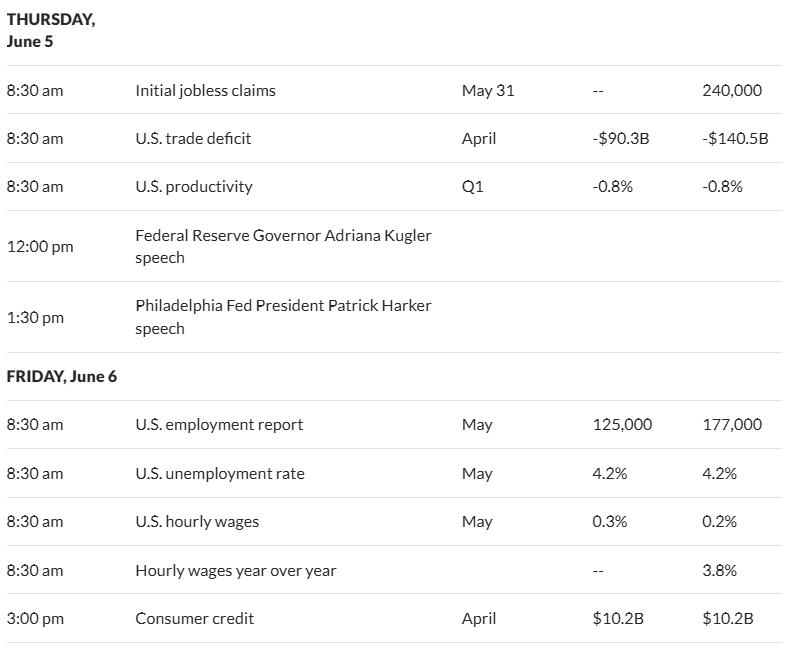Click the 240,000 jobless claims value

(x=732, y=91)
